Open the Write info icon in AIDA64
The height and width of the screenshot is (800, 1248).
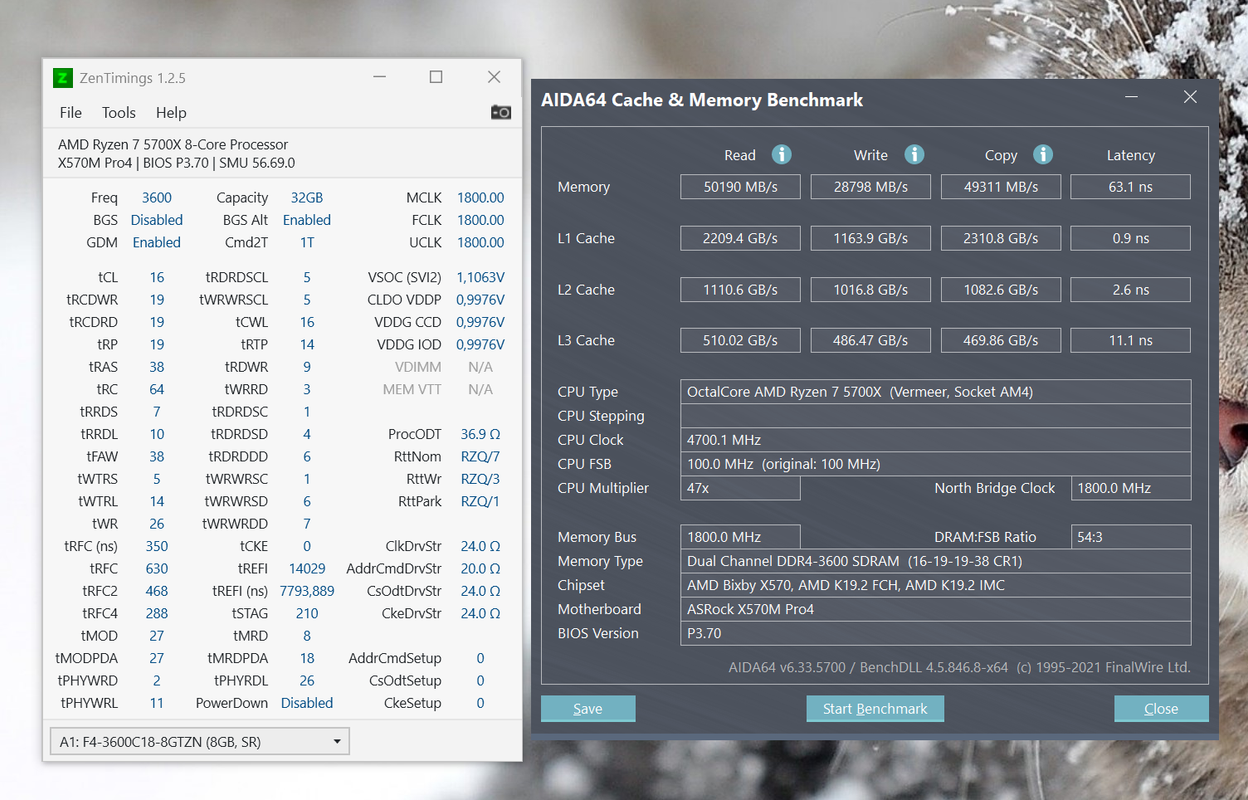(x=914, y=155)
